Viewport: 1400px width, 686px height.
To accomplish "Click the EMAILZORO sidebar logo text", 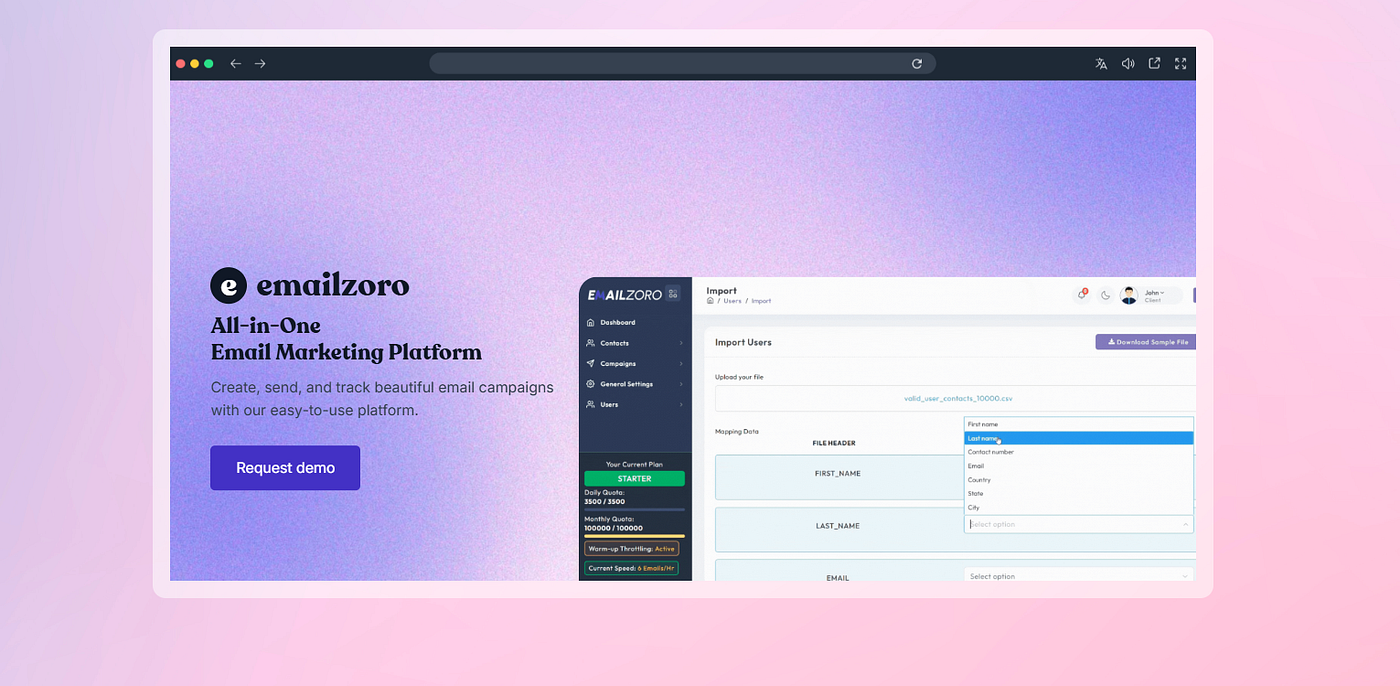I will click(x=625, y=294).
